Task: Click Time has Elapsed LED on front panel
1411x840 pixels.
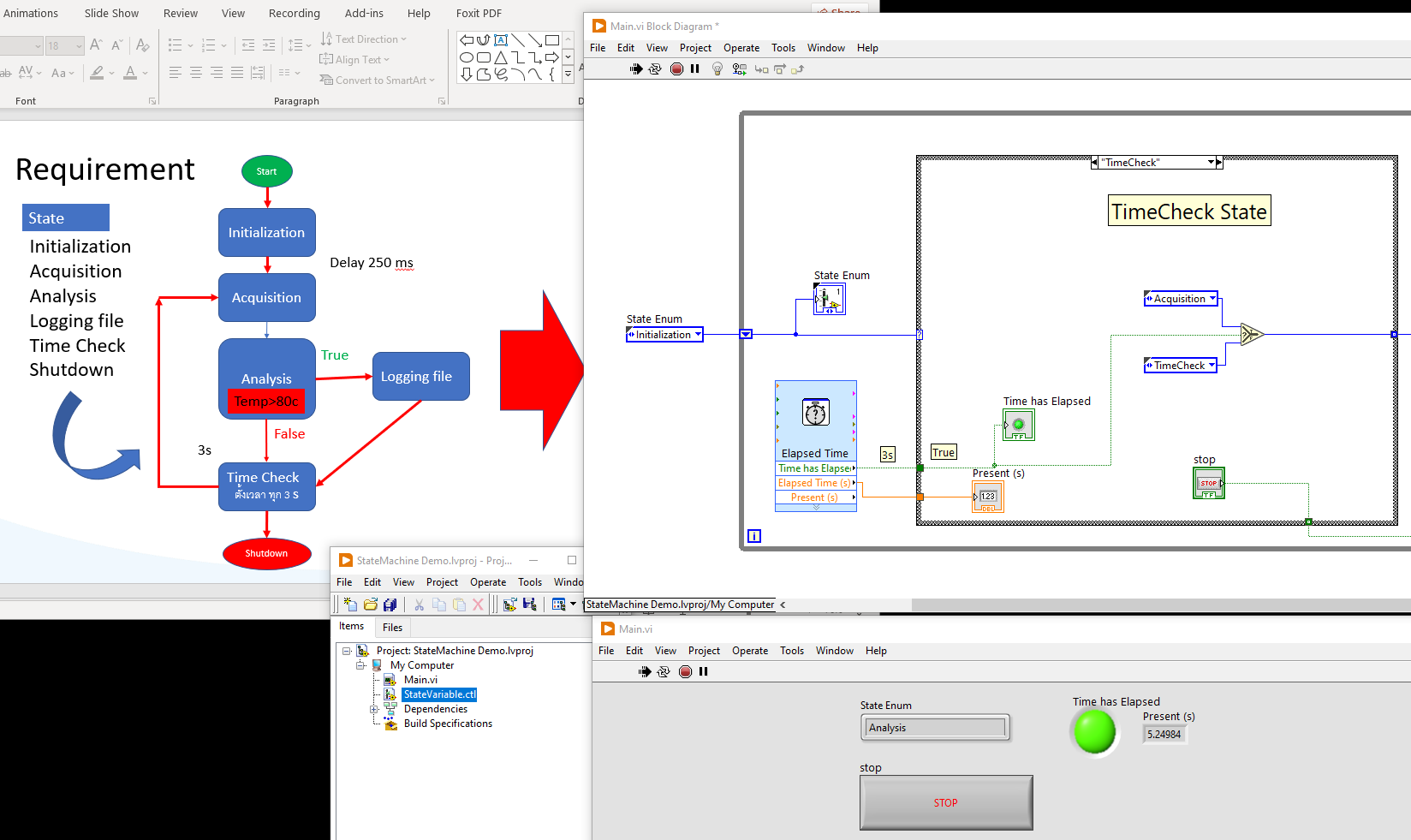Action: [x=1094, y=733]
